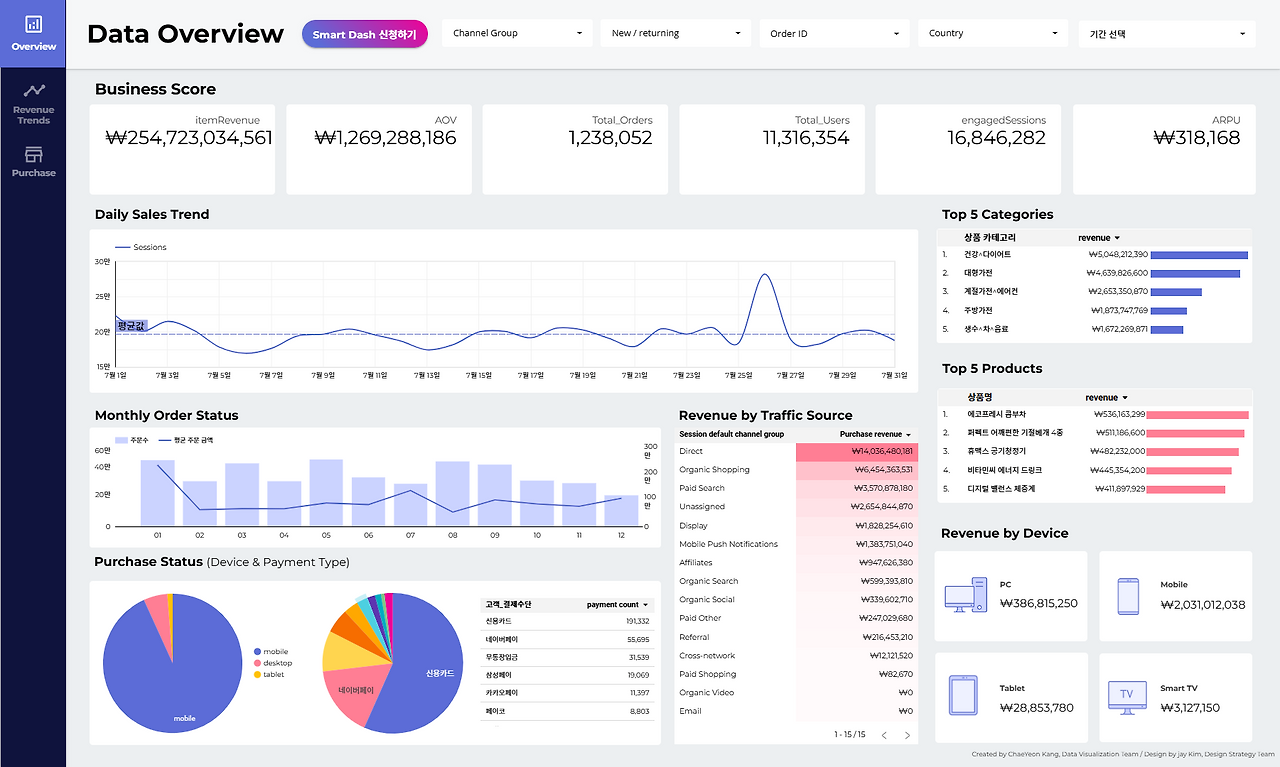Open the Country filter dropdown
Image resolution: width=1280 pixels, height=767 pixels.
pos(993,33)
